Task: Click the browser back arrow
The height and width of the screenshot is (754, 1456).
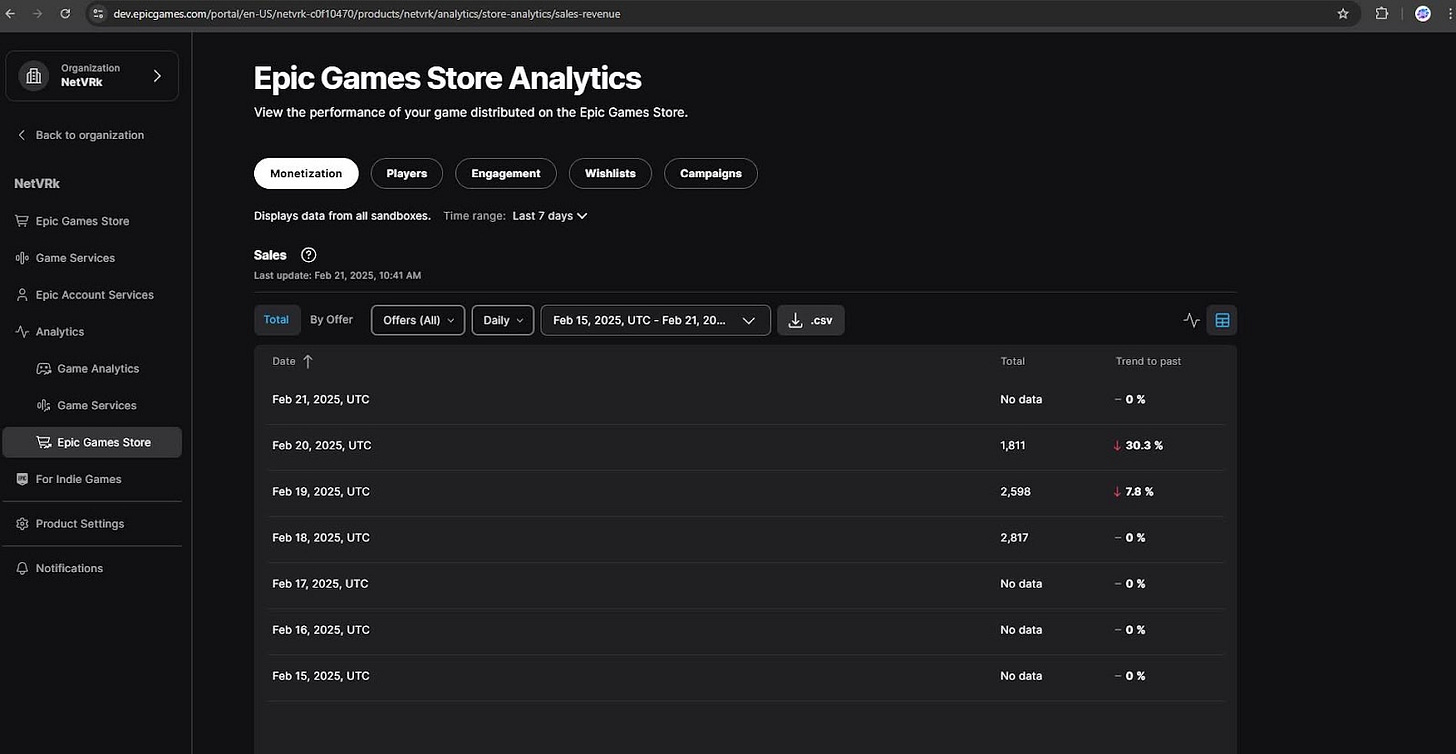Action: [10, 14]
